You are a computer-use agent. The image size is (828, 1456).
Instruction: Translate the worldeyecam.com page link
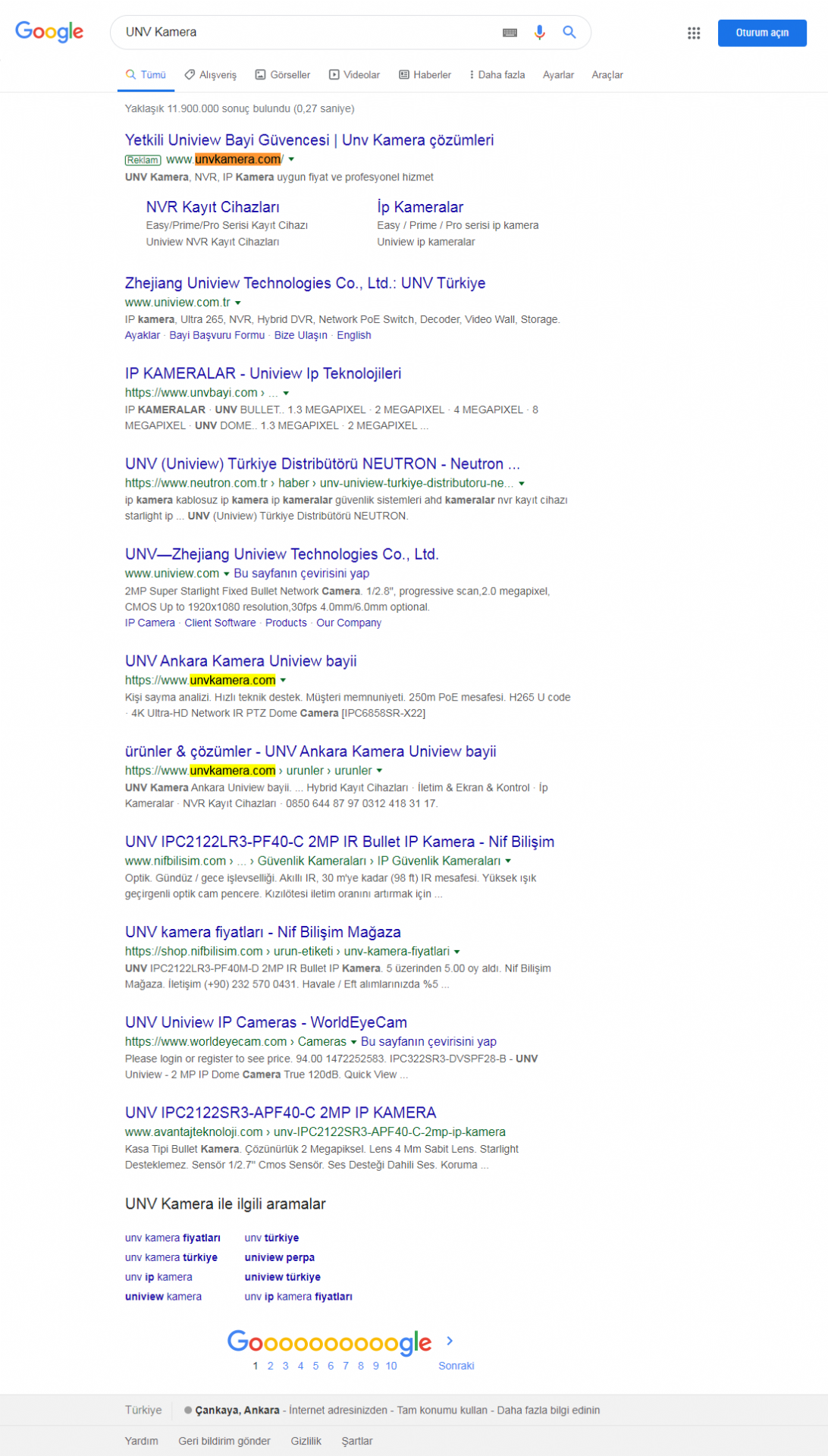[428, 1041]
